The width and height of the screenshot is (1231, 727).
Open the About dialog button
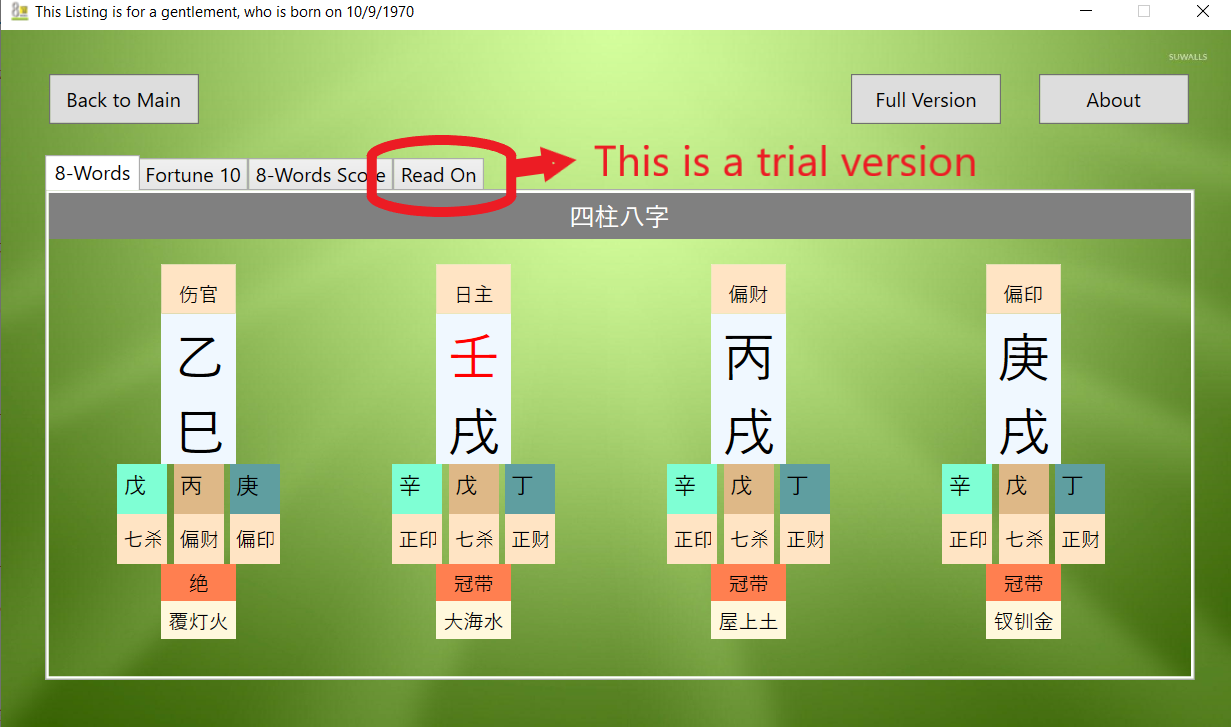tap(1113, 99)
